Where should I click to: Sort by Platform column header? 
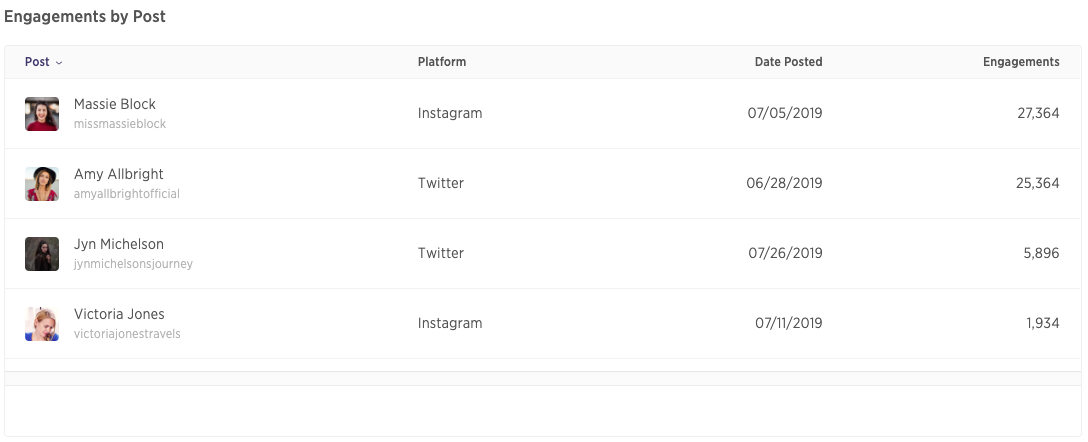tap(442, 62)
